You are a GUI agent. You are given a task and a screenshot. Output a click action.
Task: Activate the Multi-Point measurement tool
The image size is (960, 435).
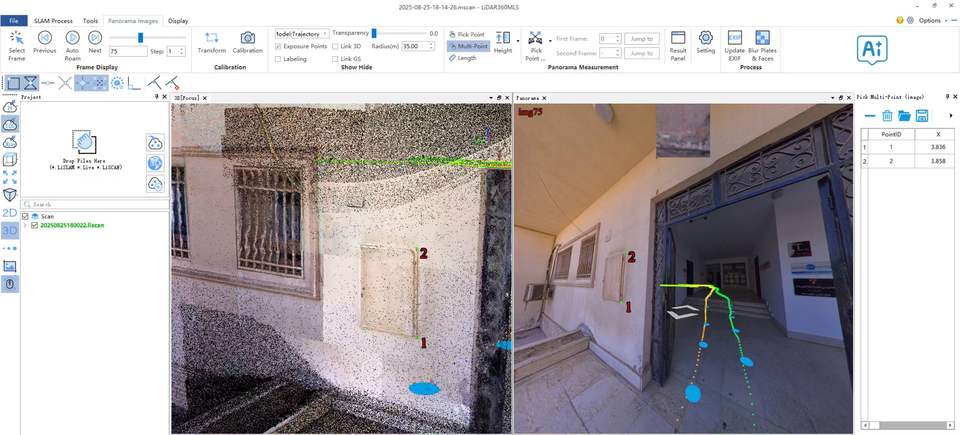point(468,46)
